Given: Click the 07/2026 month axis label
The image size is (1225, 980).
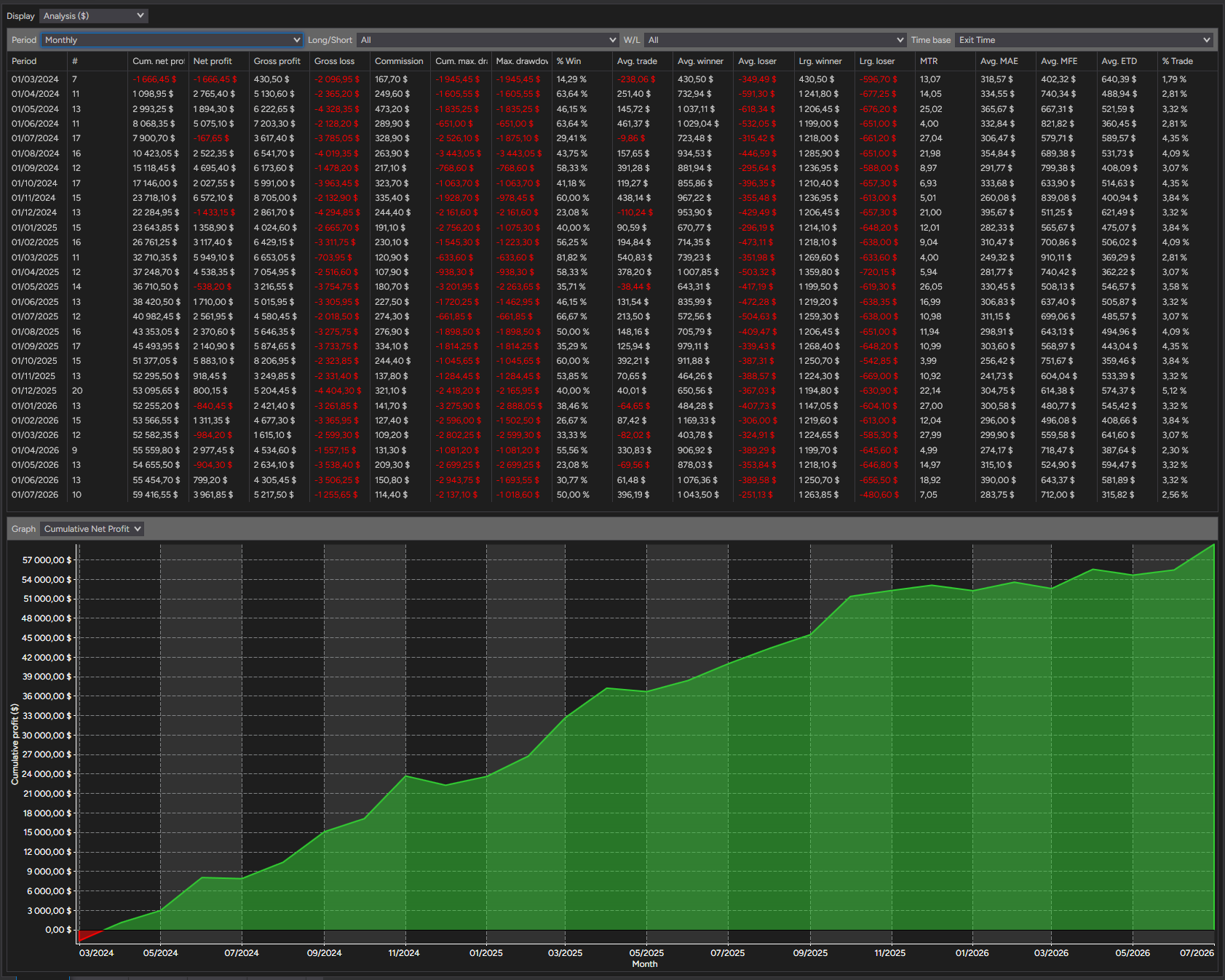Looking at the screenshot, I should [x=1197, y=953].
